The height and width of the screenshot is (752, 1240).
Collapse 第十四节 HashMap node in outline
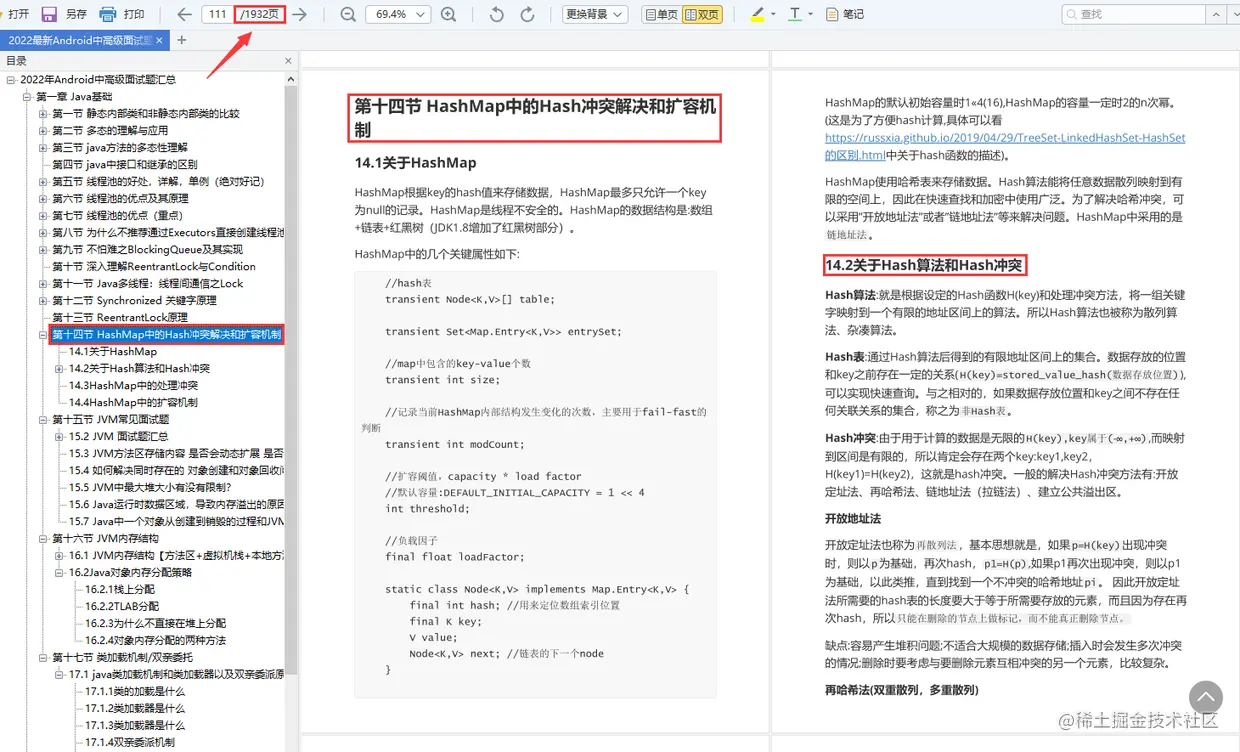[x=43, y=334]
